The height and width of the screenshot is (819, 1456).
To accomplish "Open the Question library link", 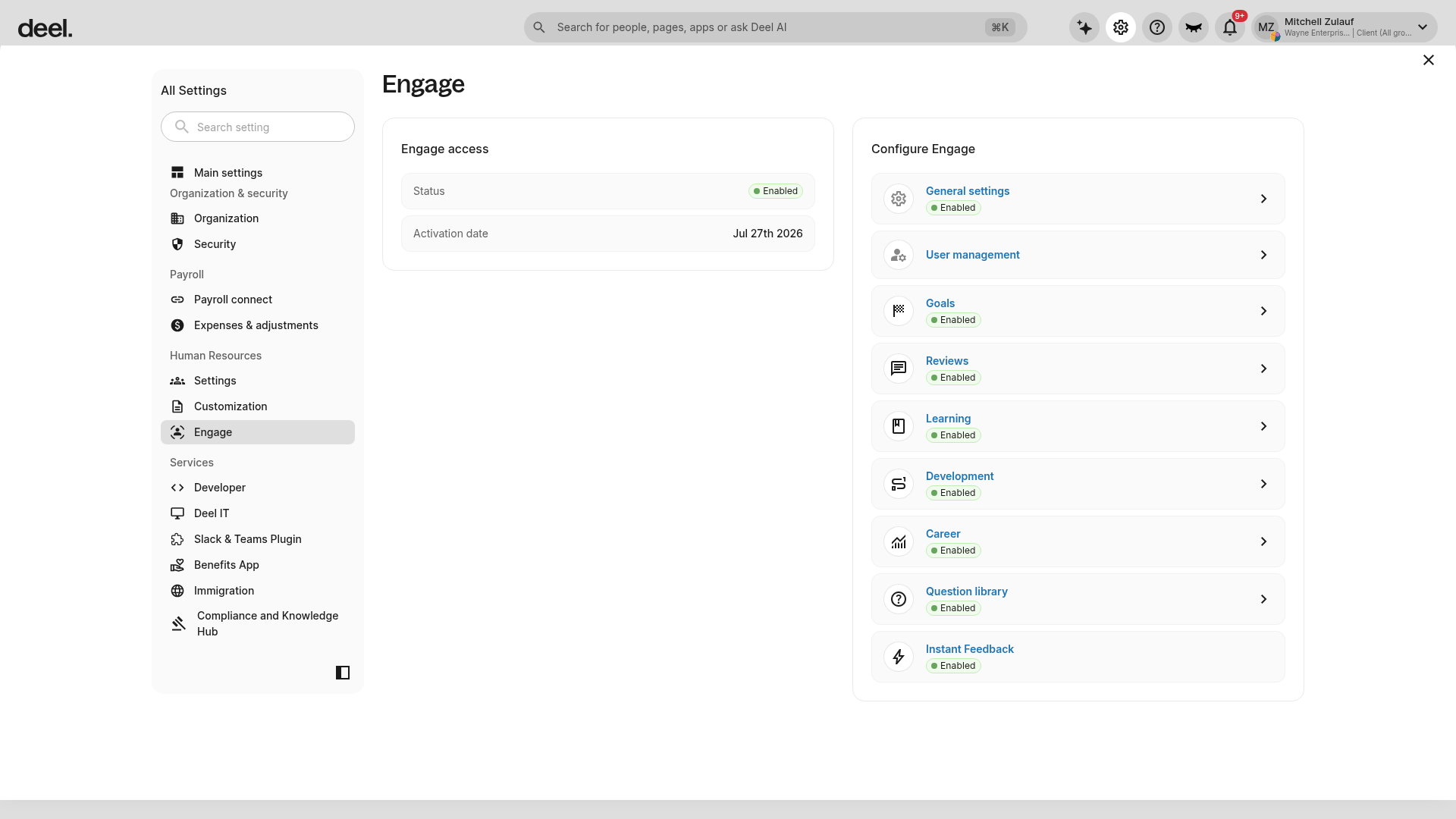I will point(967,591).
